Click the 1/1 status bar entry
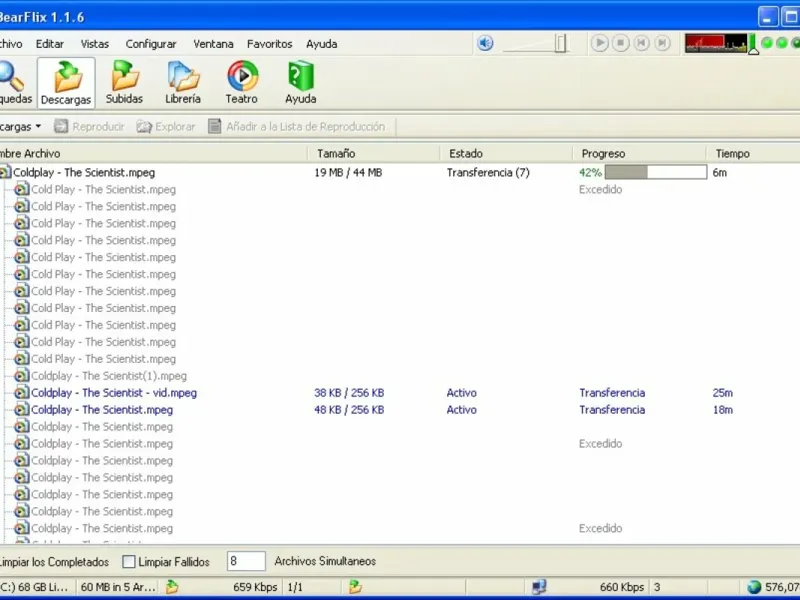800x600 pixels. point(295,587)
